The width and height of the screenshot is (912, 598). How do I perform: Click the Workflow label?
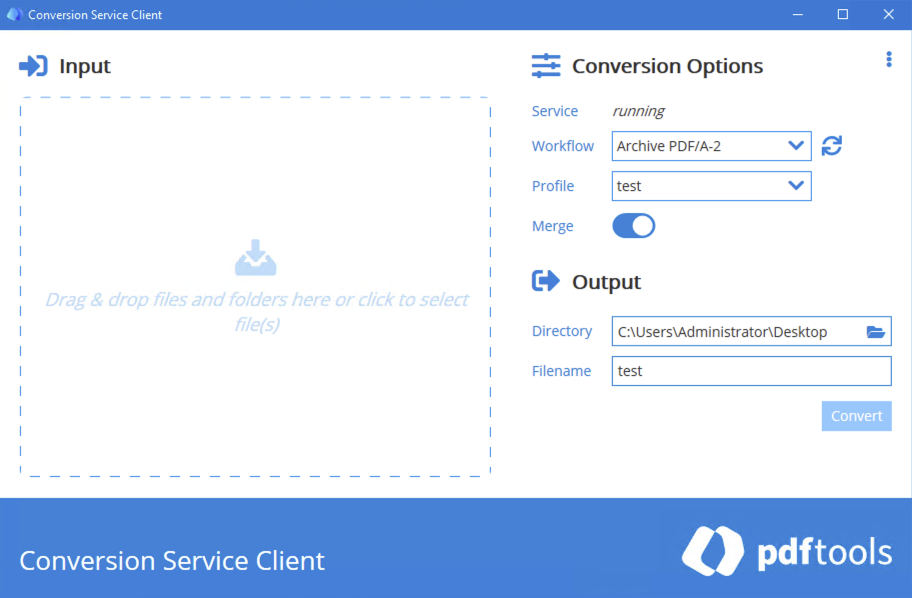562,146
